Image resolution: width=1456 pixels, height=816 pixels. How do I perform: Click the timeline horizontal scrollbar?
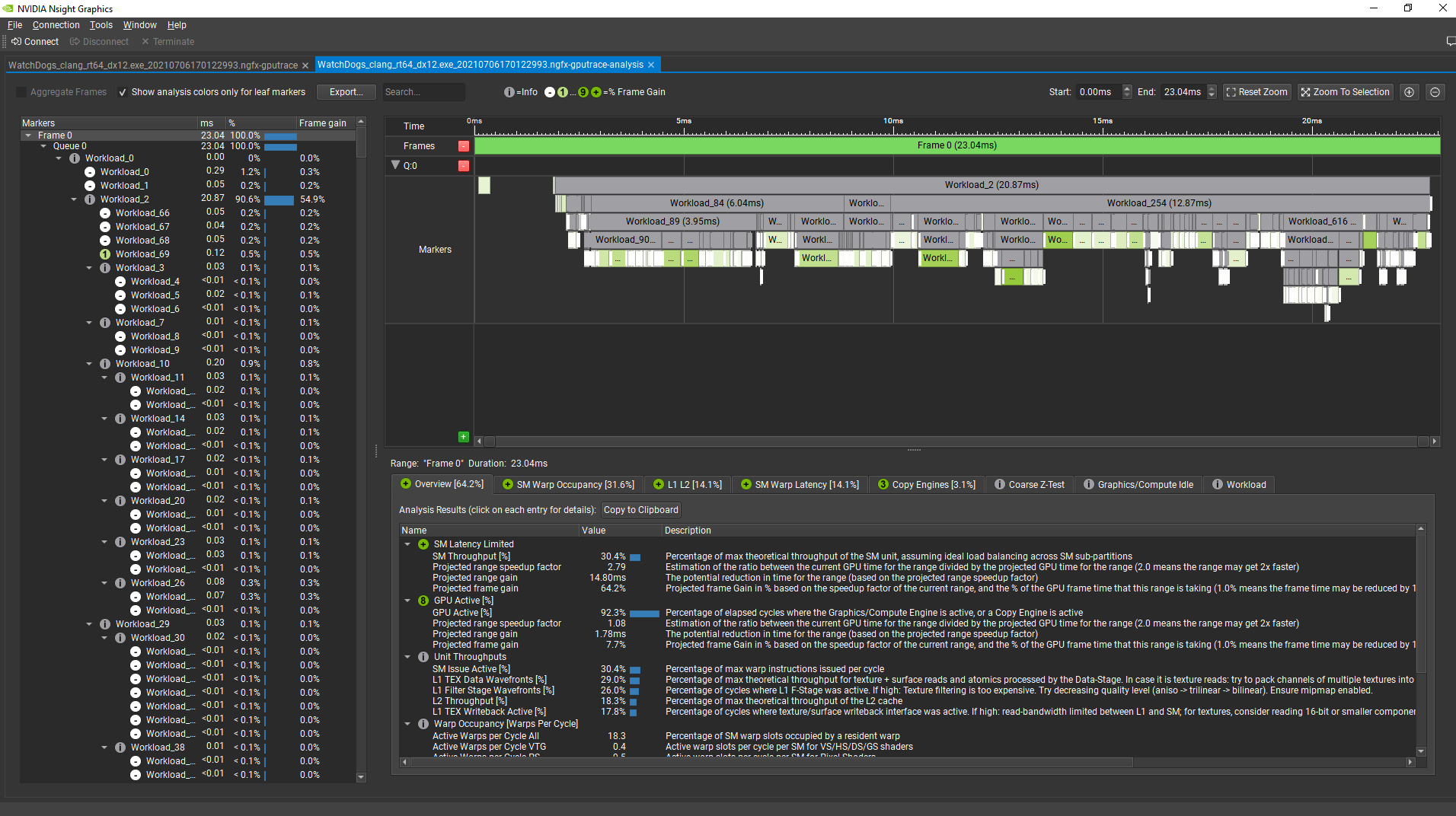point(957,441)
